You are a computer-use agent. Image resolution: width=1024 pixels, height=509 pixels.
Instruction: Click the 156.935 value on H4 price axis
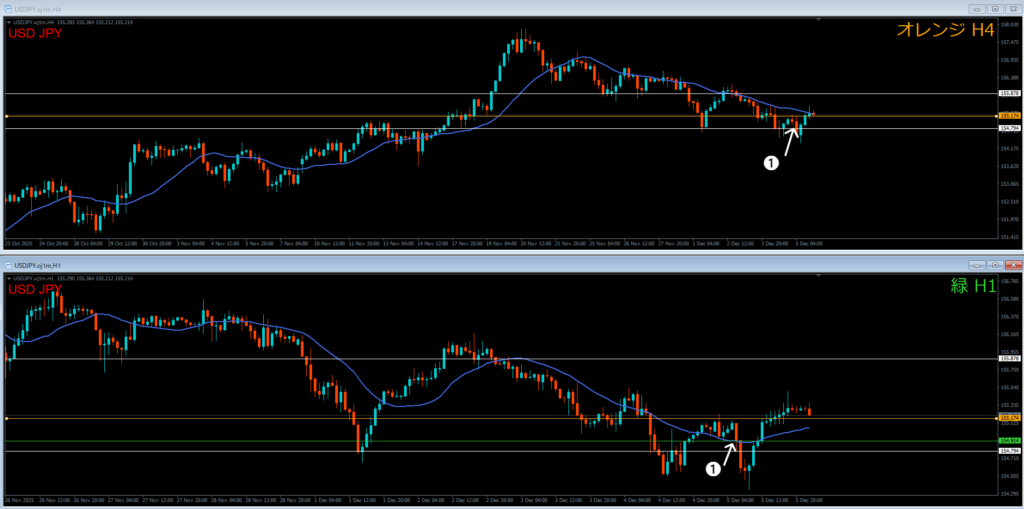click(1010, 59)
